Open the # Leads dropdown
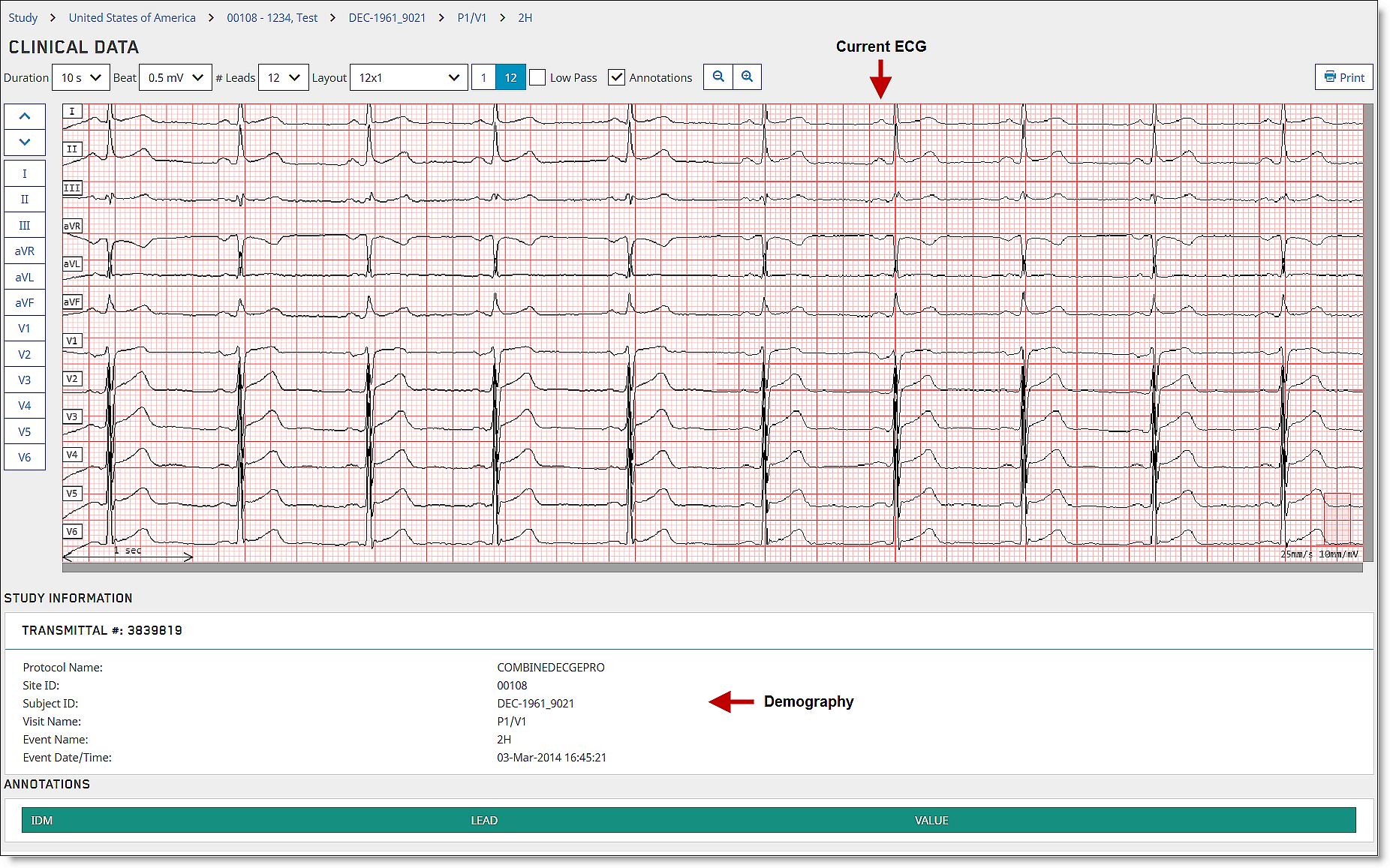1390x868 pixels. [283, 77]
